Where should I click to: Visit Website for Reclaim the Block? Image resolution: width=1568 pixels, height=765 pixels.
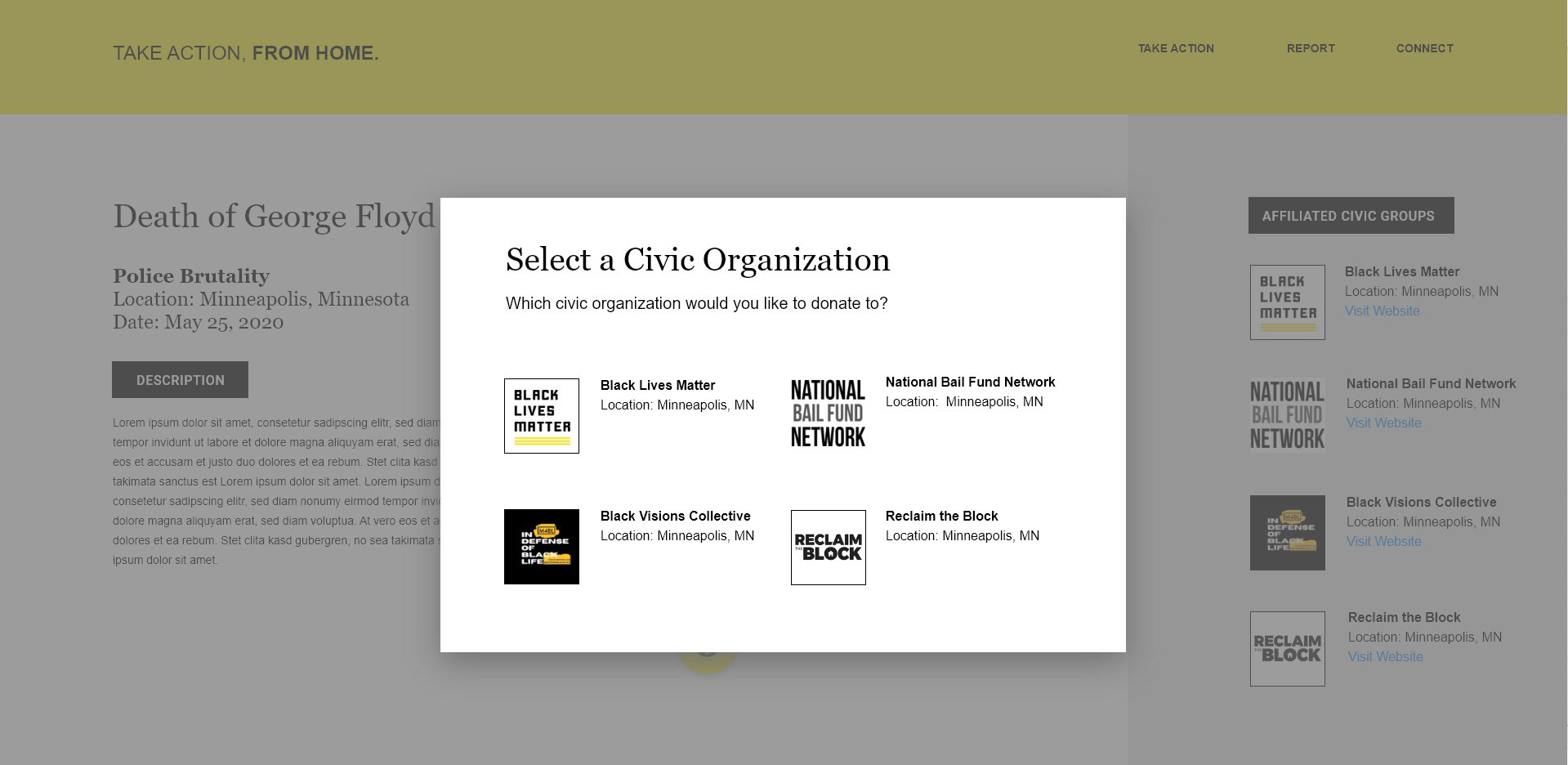coord(1386,657)
